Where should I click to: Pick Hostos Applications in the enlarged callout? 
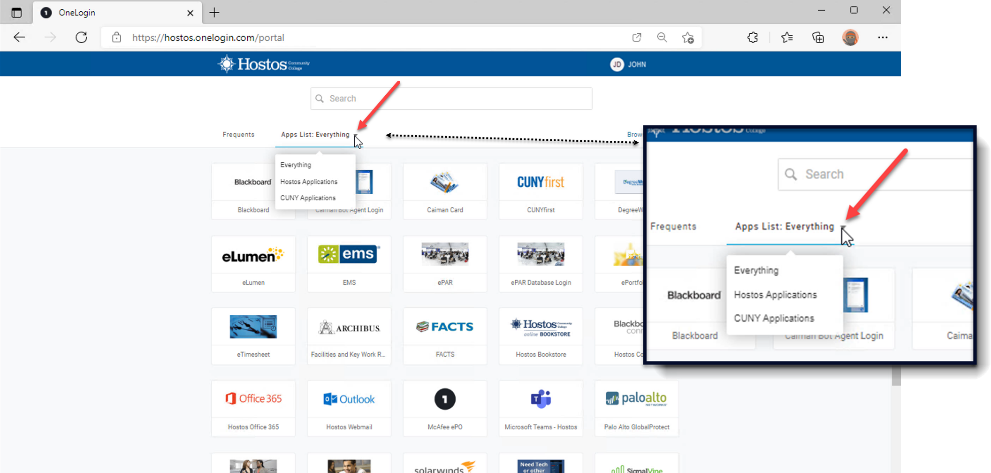[x=775, y=295]
